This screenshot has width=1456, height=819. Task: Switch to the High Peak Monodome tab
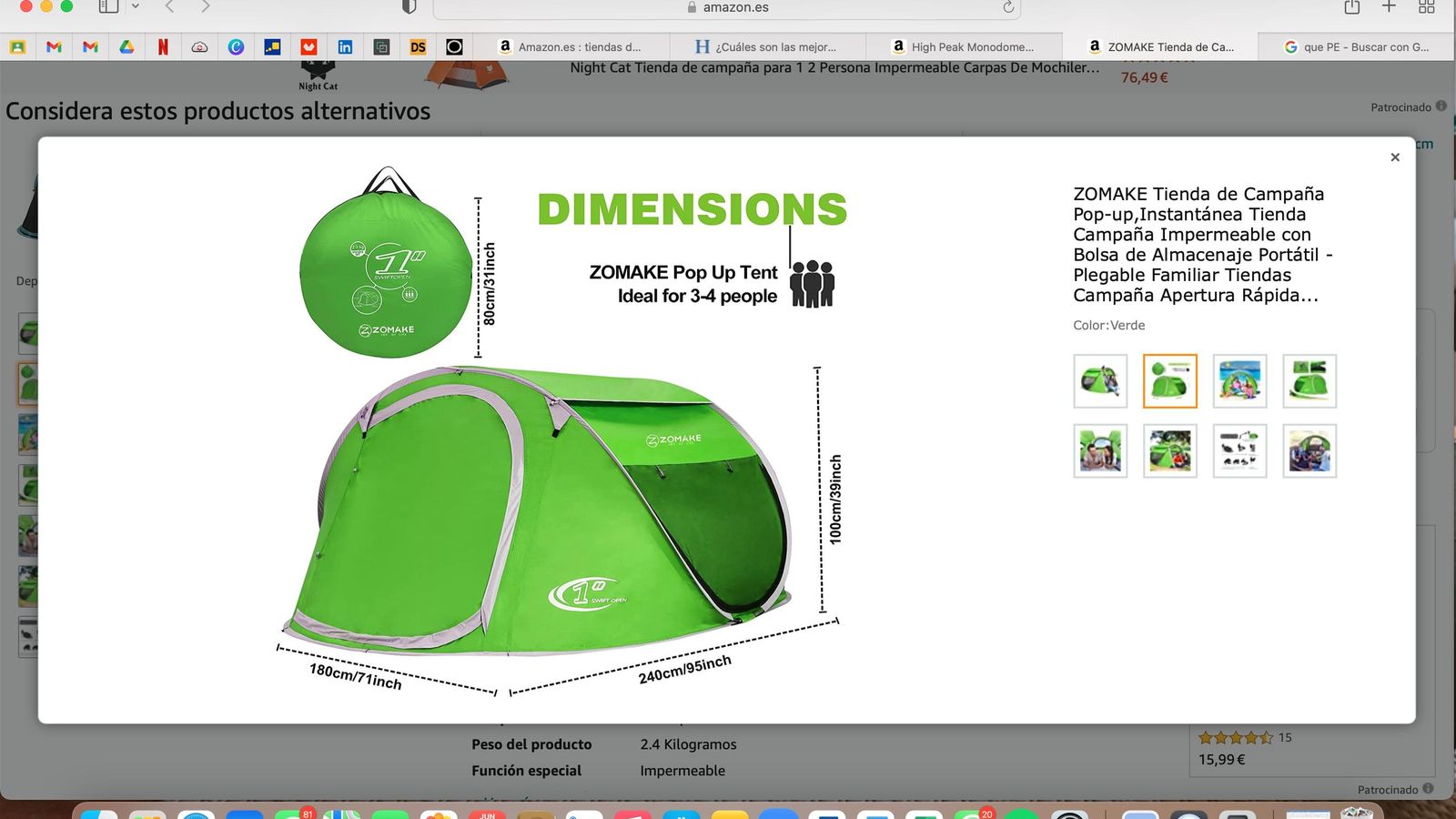965,46
